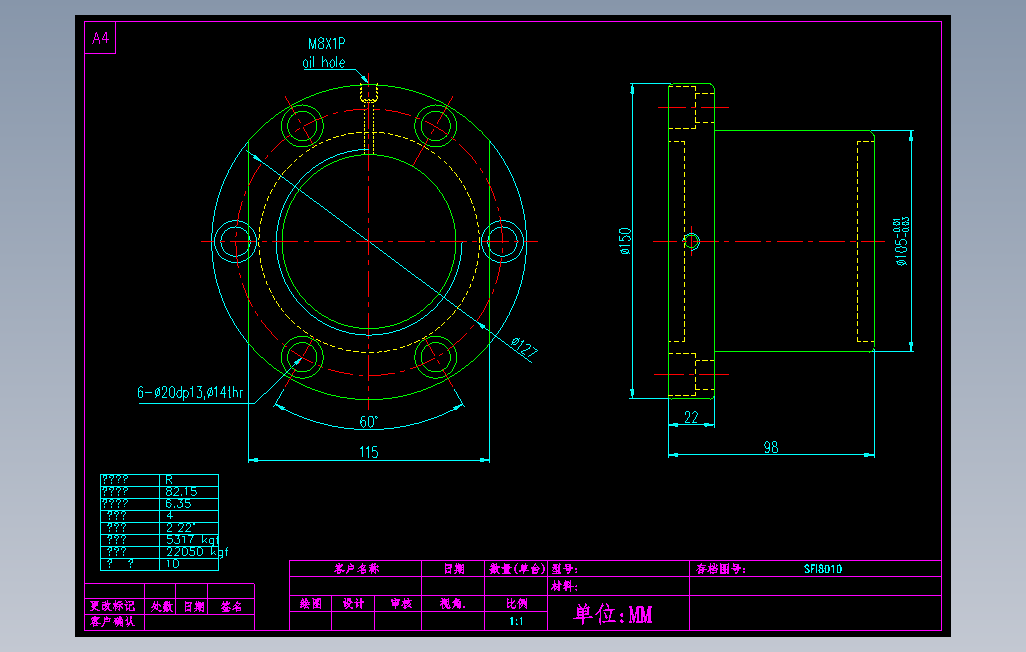This screenshot has width=1026, height=652.
Task: Select the 'ø150' flange diameter dimension
Action: pyautogui.click(x=625, y=241)
